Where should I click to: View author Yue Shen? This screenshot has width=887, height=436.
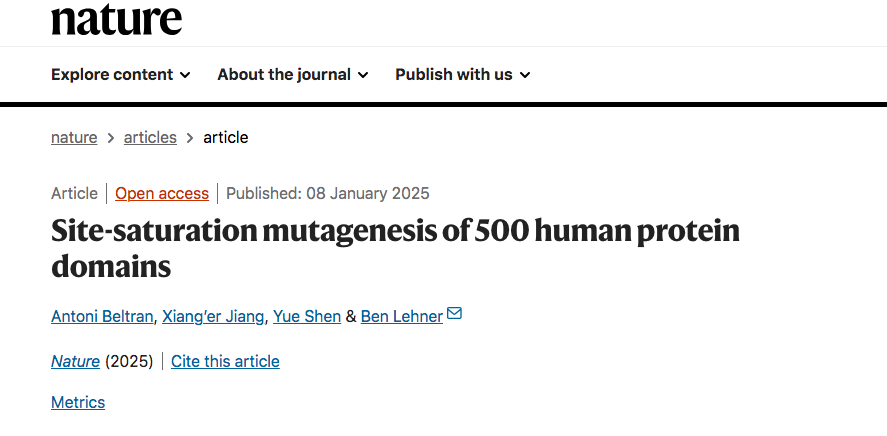coord(307,317)
